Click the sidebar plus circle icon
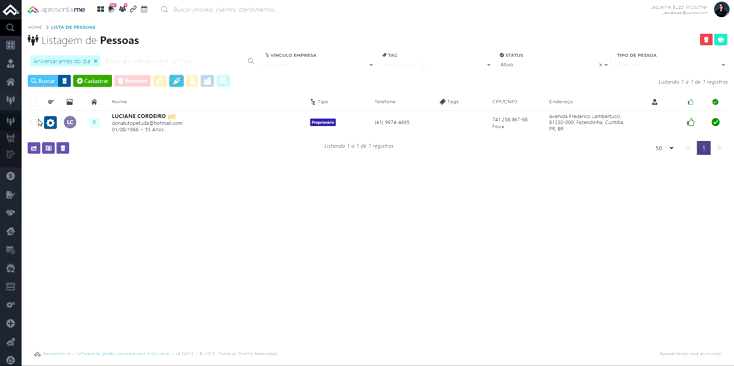The image size is (734, 366). tap(10, 323)
